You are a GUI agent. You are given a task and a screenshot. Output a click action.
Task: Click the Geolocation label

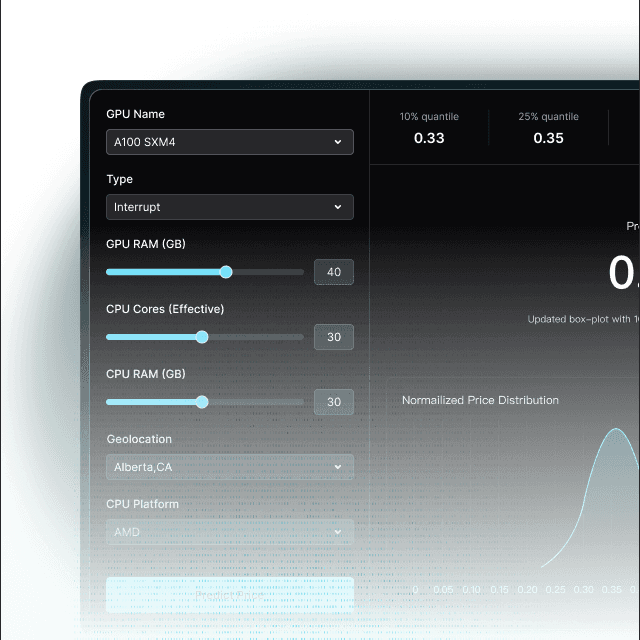click(x=139, y=439)
